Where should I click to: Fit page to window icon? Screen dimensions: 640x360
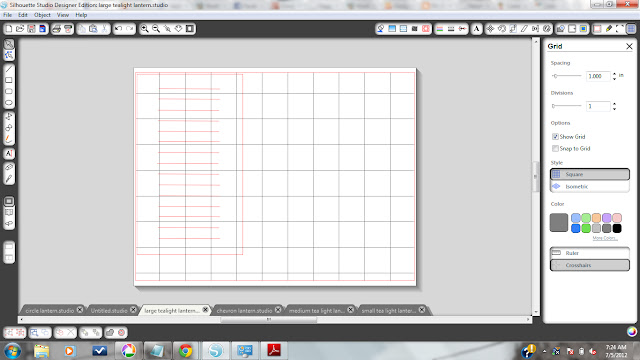(x=190, y=29)
